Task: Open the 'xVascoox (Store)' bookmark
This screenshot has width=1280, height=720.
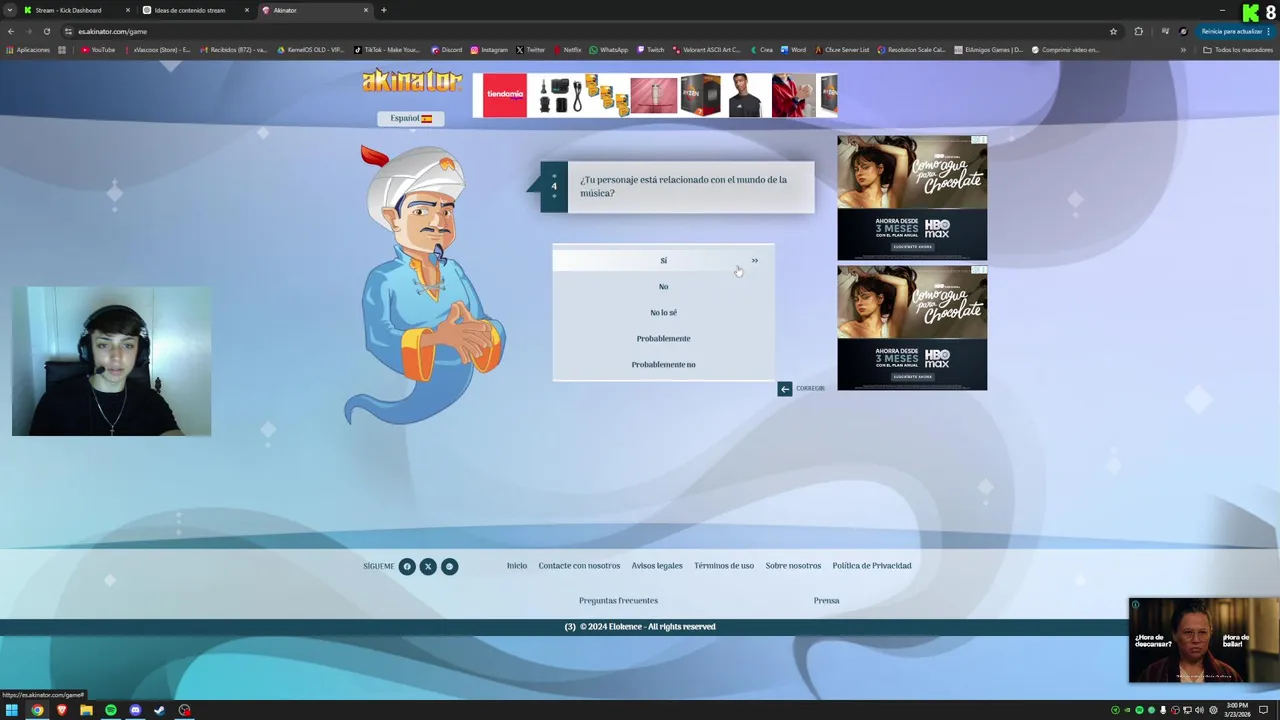Action: point(157,50)
